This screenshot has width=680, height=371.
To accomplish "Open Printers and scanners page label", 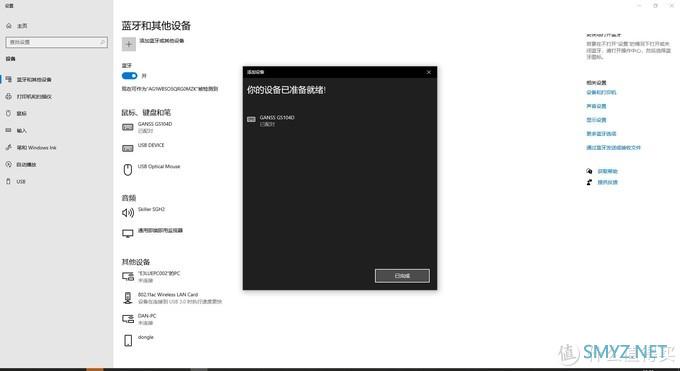I will click(34, 97).
